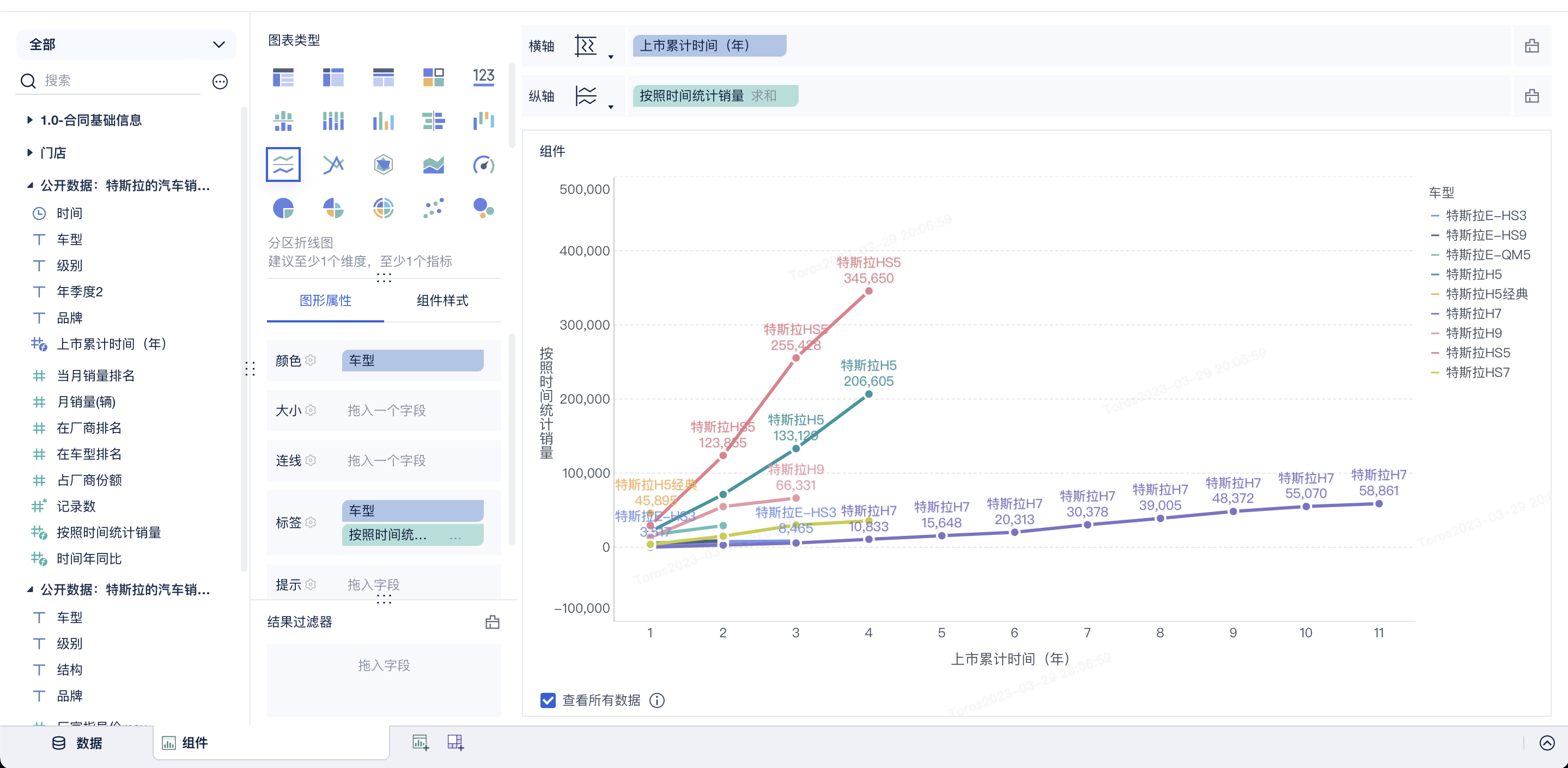Choose the multi-layer pie chart icon

[x=384, y=208]
